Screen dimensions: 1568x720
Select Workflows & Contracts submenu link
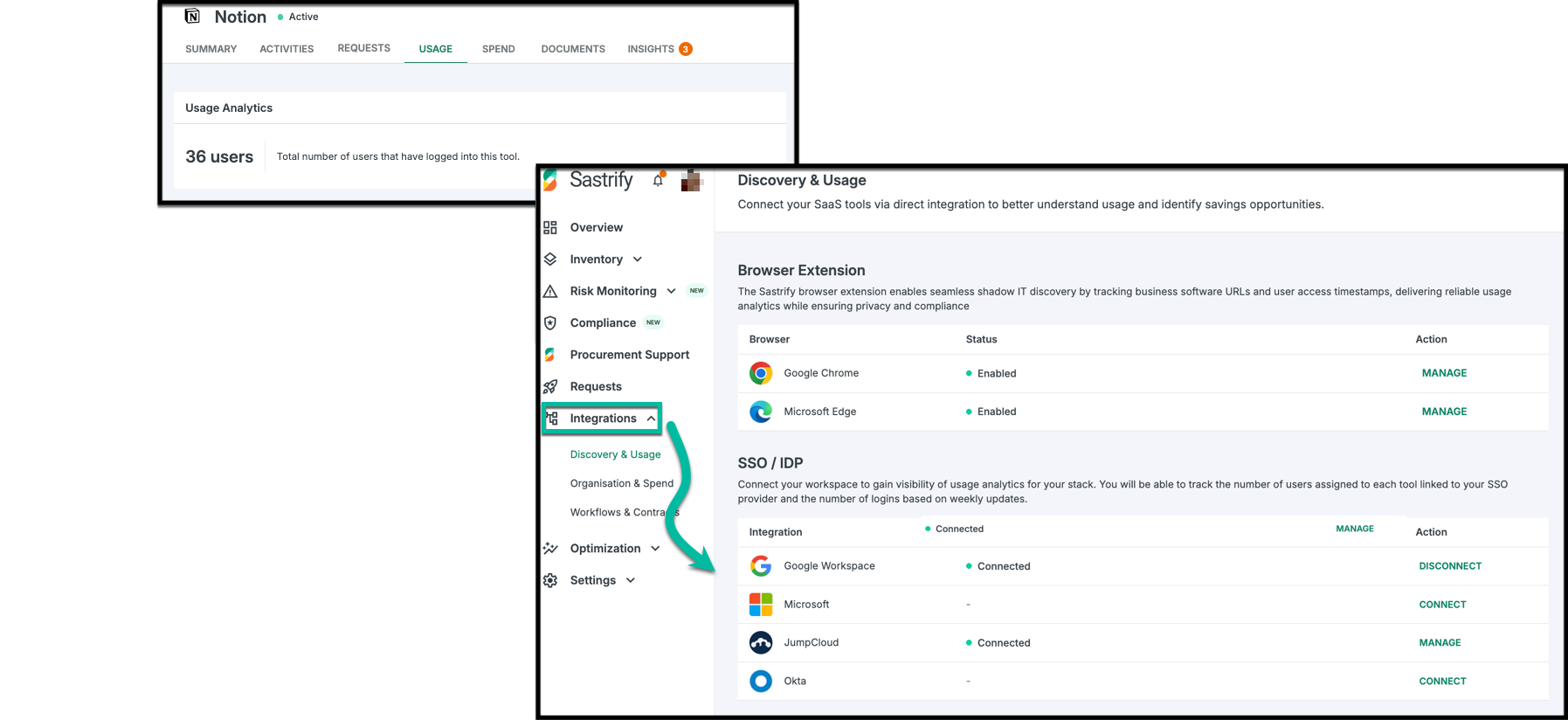(x=625, y=512)
